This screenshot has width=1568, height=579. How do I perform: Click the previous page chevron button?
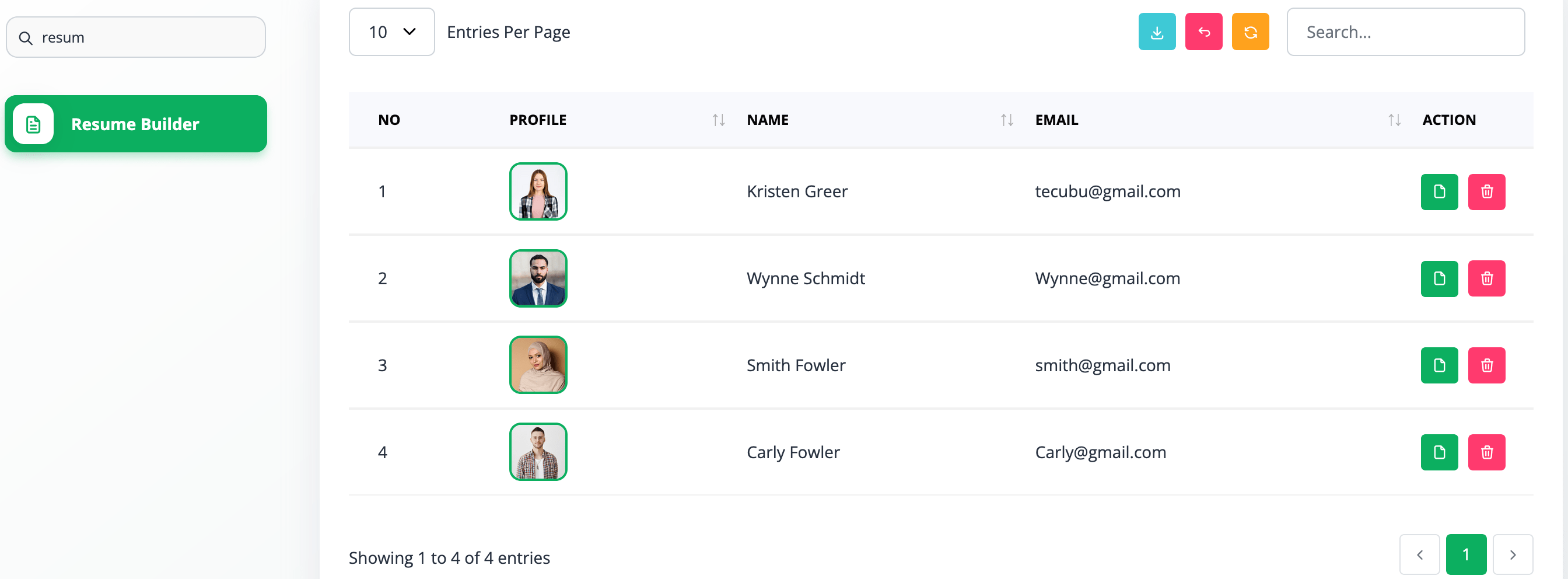point(1419,554)
